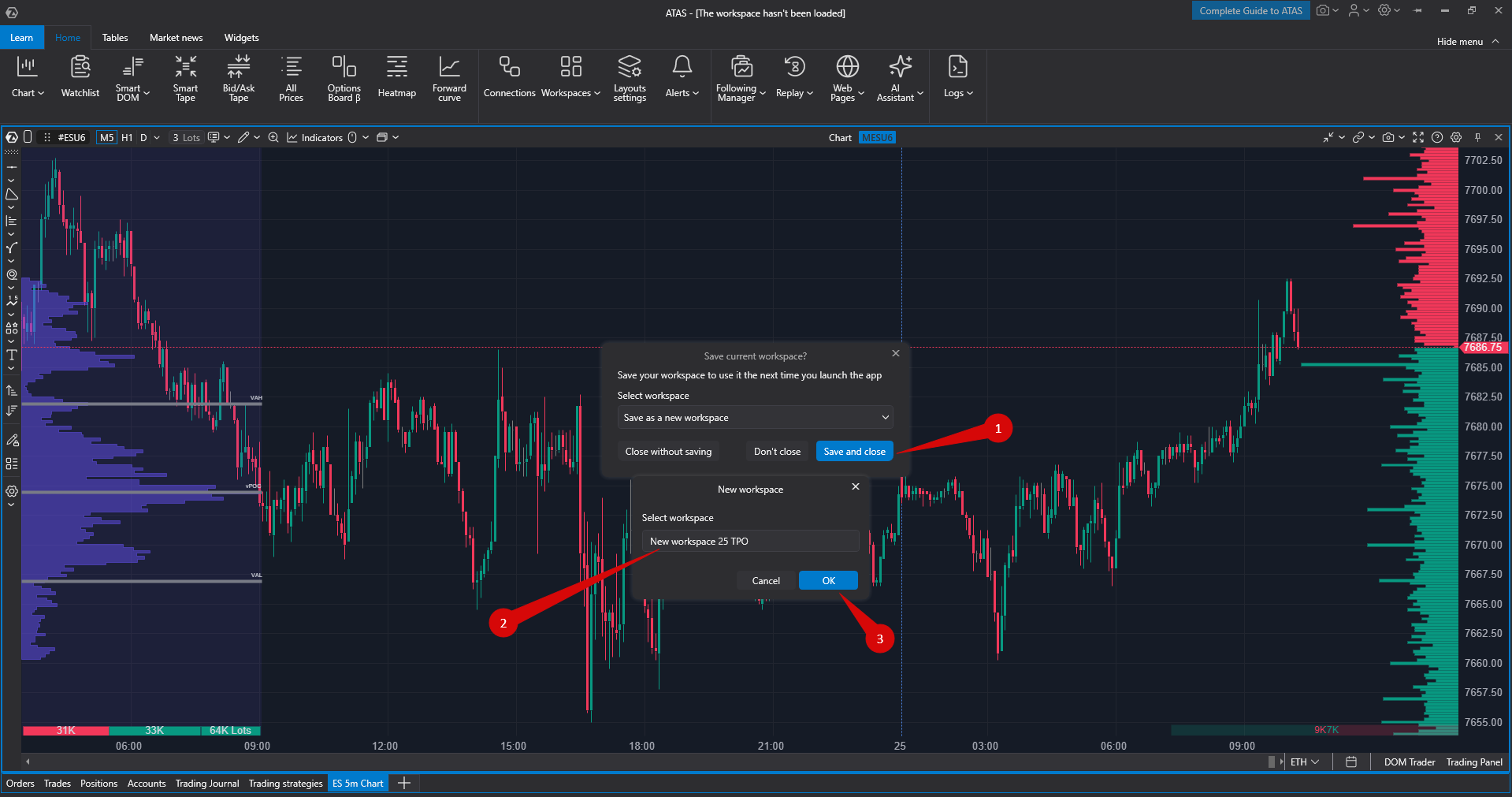Open chart settings gear in chart header
This screenshot has height=797, width=1512.
click(x=1456, y=137)
